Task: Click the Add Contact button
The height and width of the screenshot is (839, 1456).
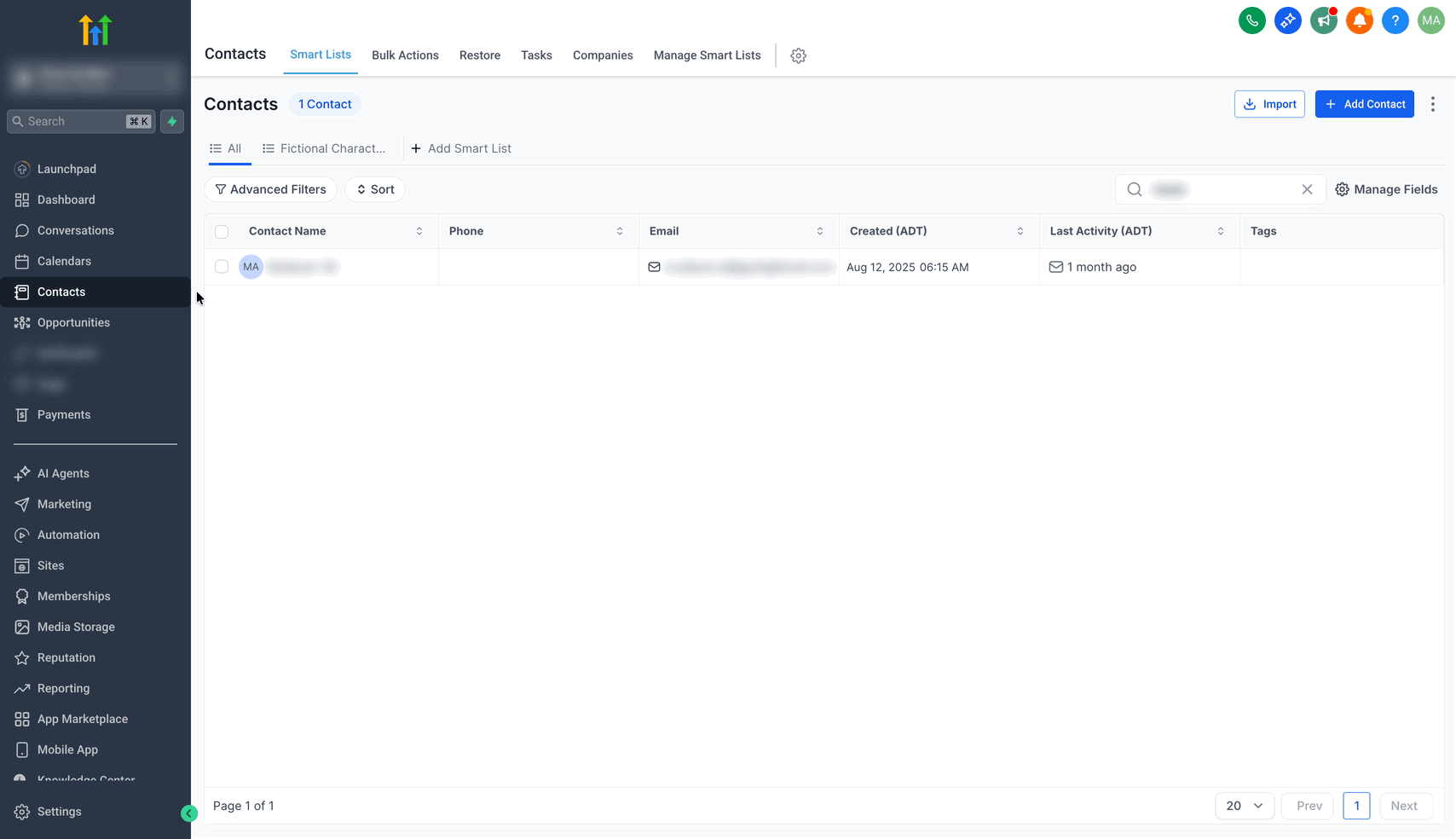Action: pos(1364,104)
